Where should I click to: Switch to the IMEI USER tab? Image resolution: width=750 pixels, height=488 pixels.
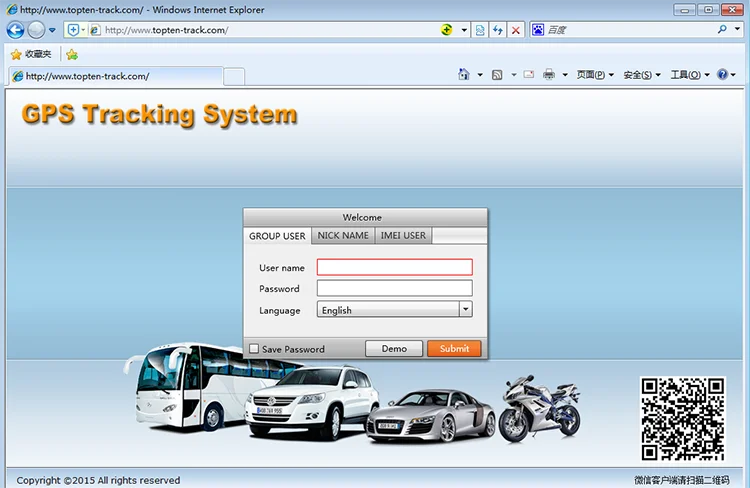403,236
